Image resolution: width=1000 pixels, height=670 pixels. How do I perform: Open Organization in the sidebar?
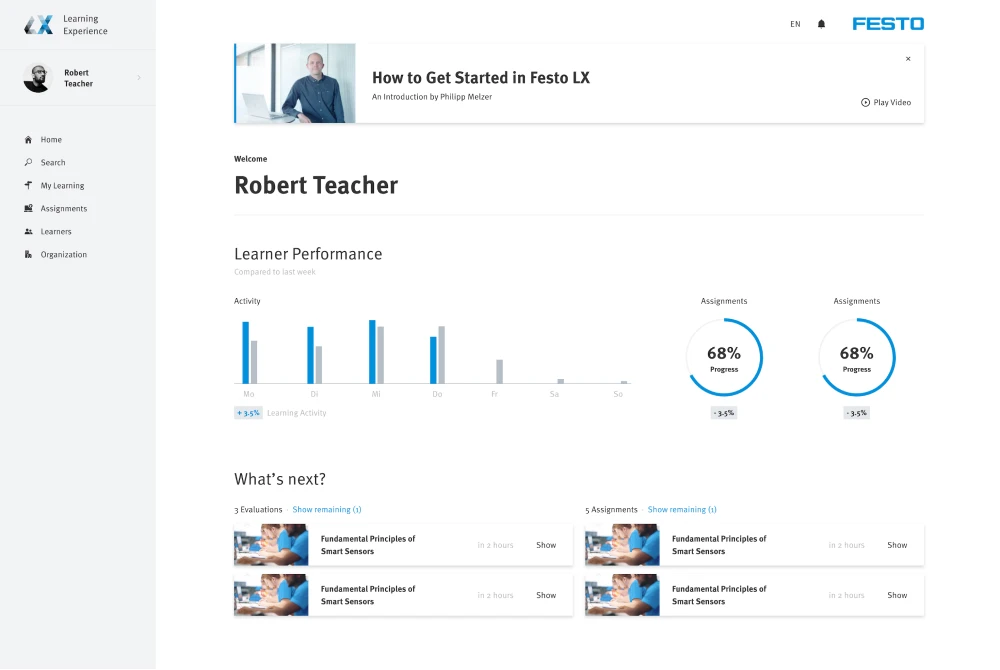[x=55, y=254]
